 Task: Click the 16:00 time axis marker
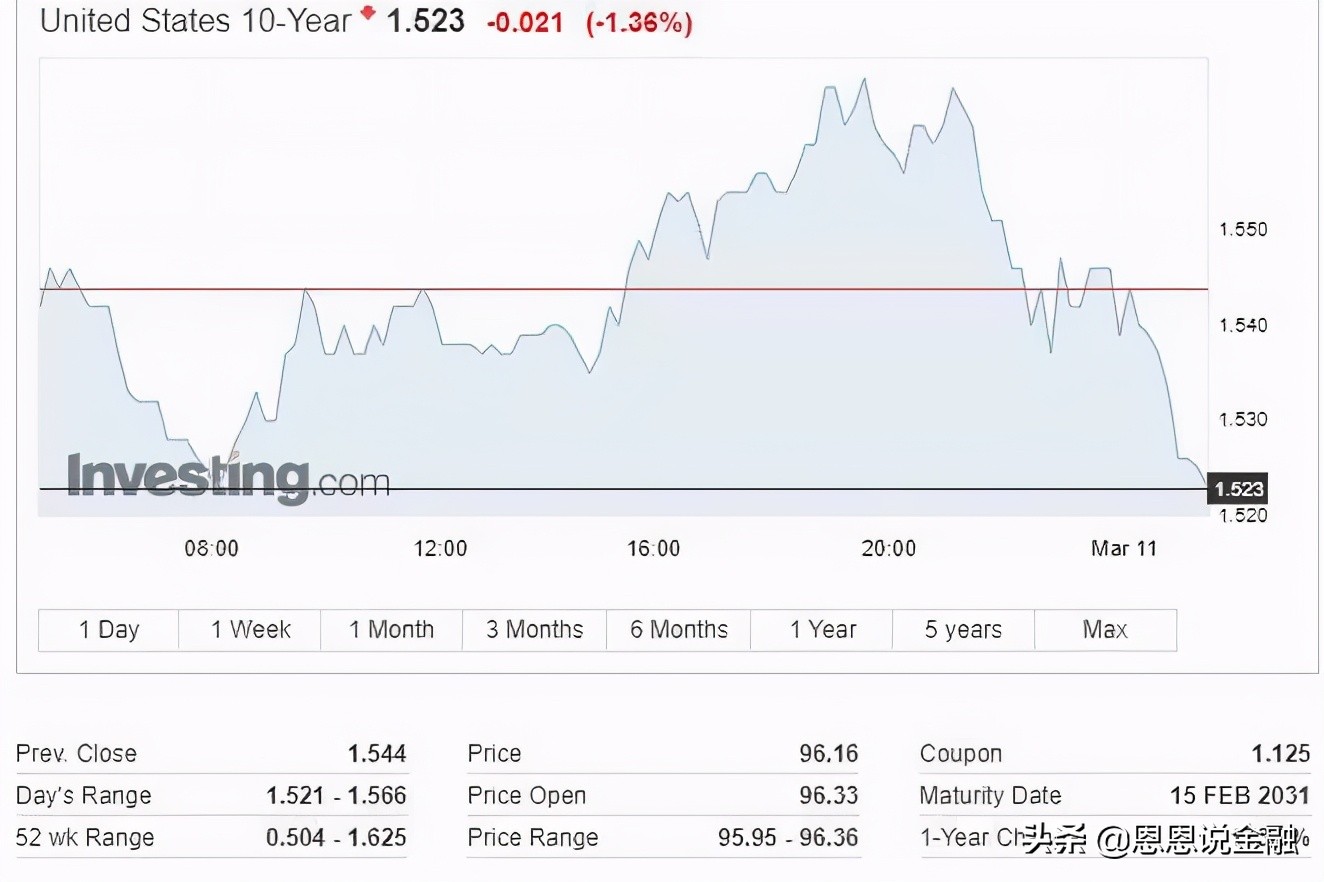(653, 548)
